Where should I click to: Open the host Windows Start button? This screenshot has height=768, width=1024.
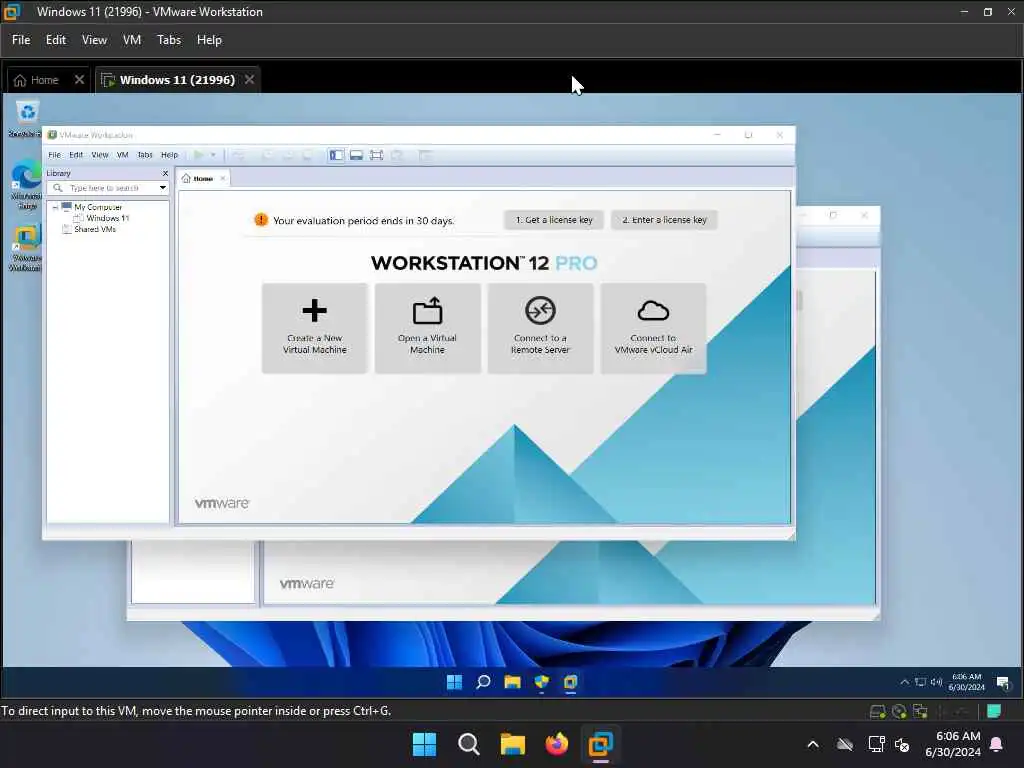[x=424, y=744]
